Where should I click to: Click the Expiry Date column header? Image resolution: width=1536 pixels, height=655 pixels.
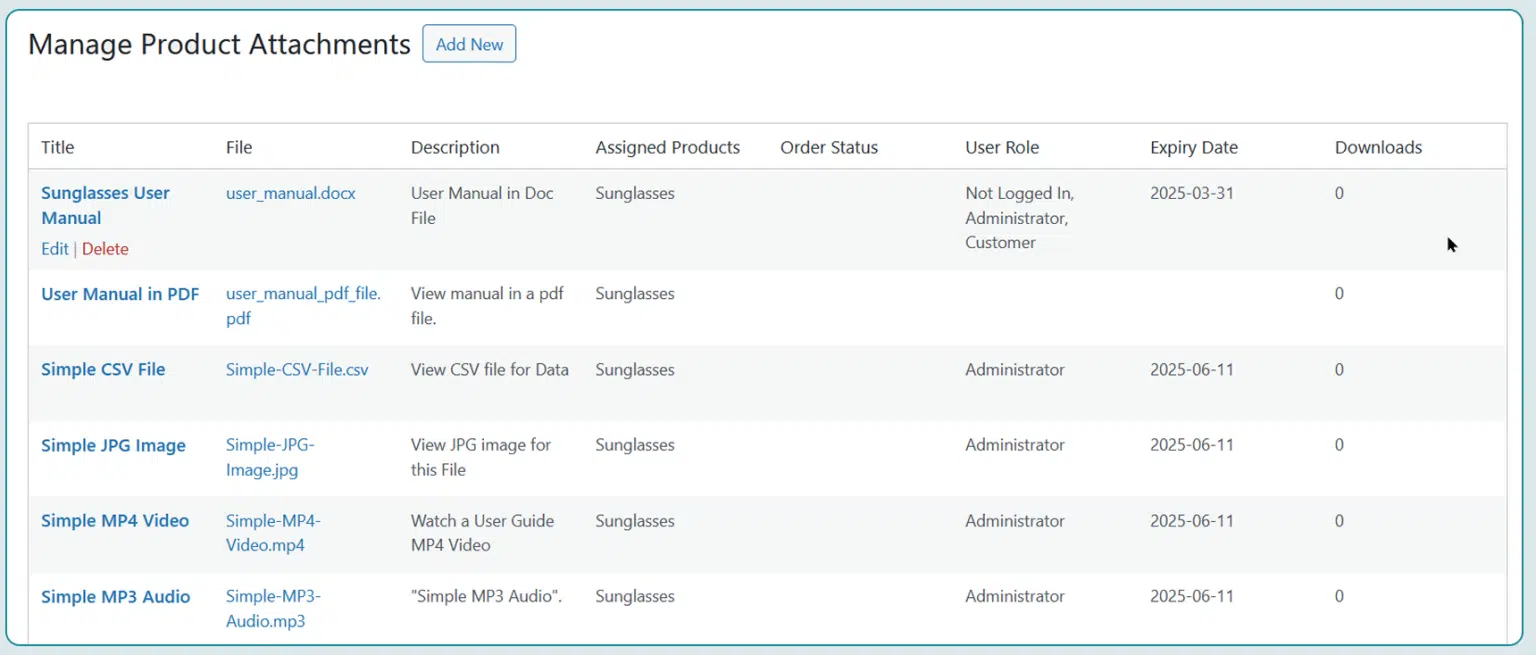[1193, 148]
